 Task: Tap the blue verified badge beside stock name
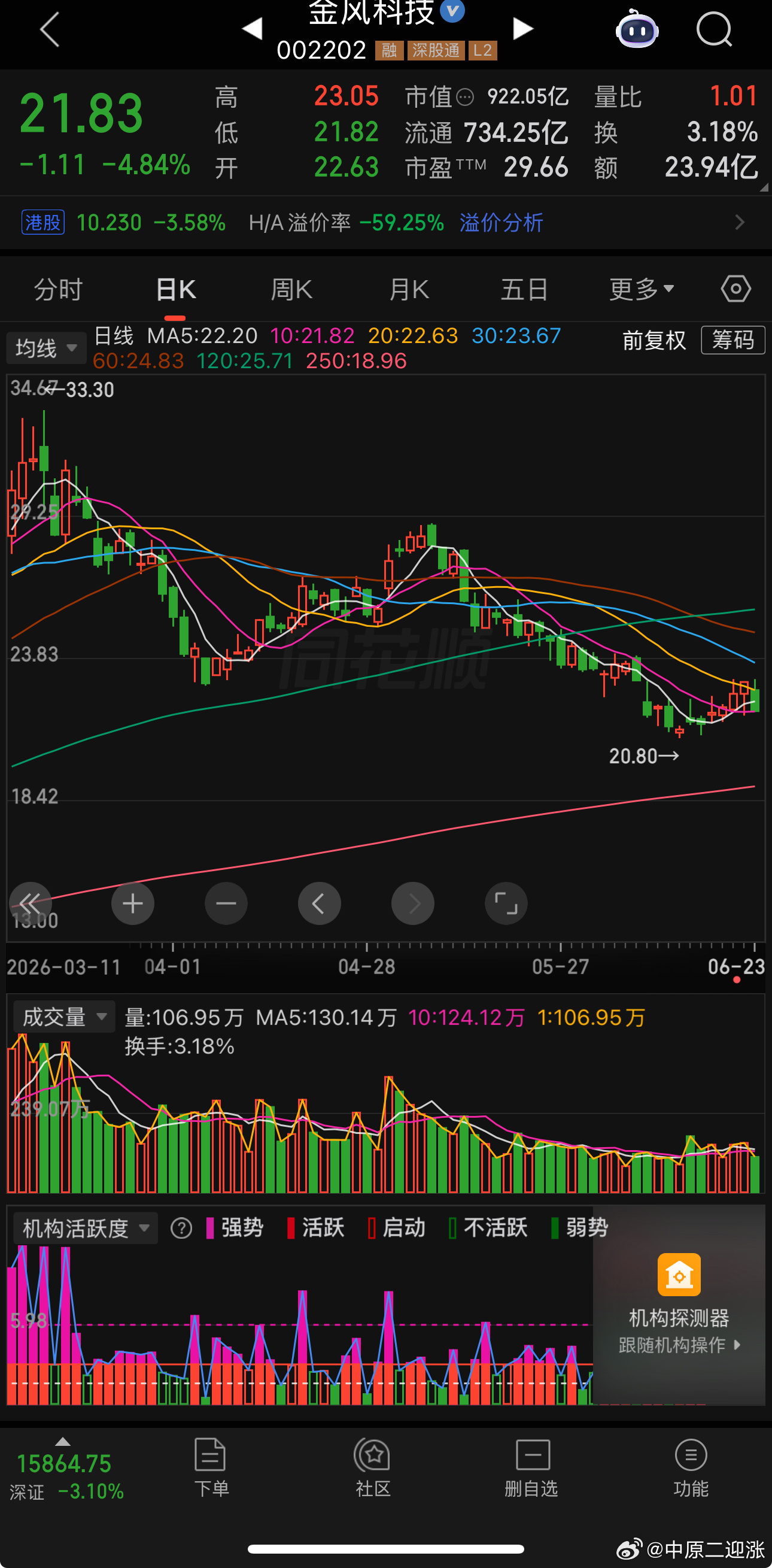(452, 10)
